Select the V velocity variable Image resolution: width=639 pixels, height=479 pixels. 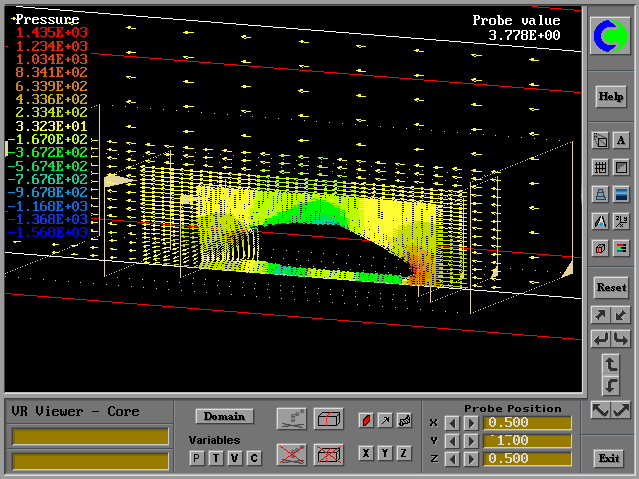(x=235, y=457)
